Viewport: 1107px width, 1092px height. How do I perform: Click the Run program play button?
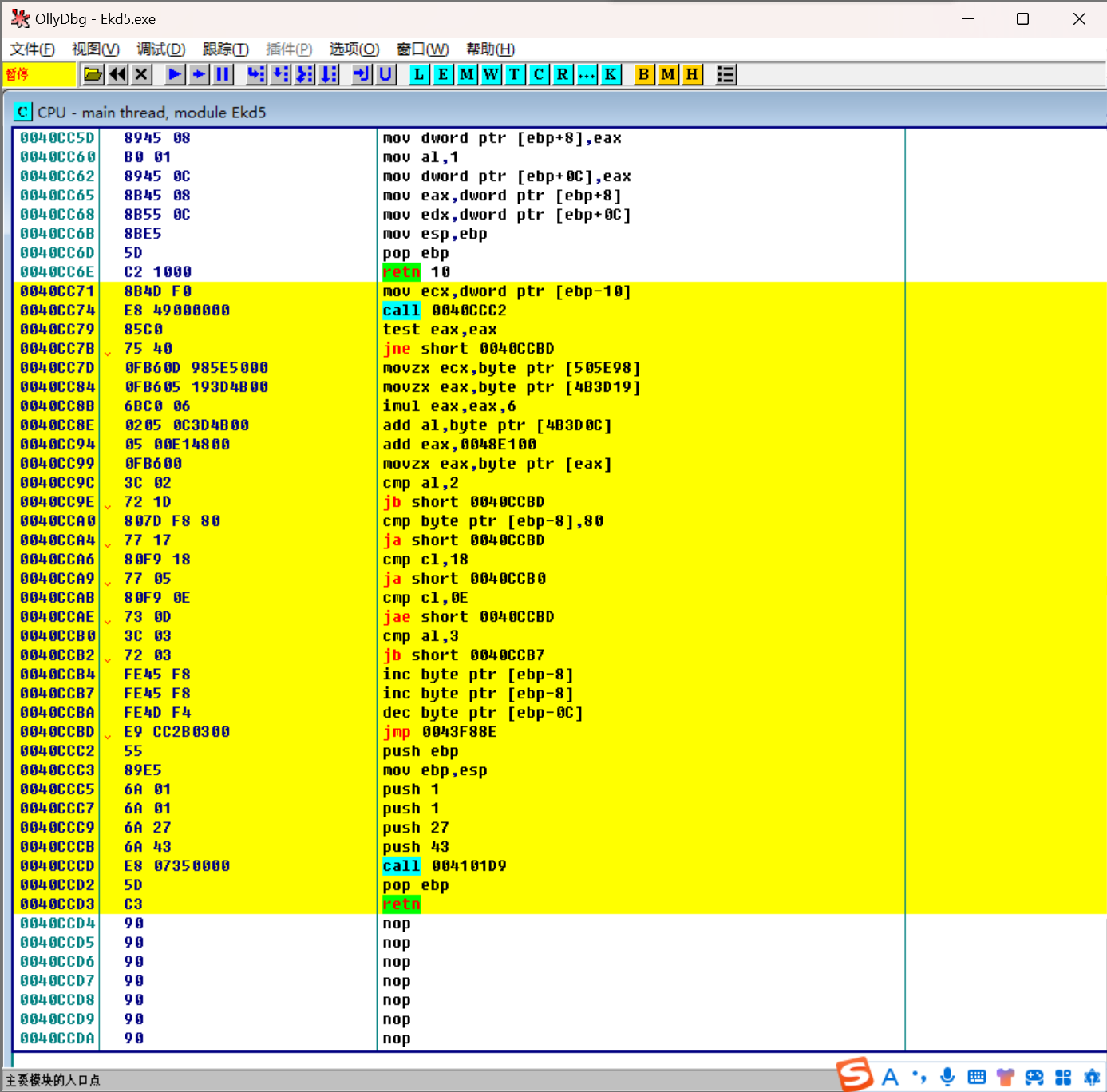click(174, 75)
